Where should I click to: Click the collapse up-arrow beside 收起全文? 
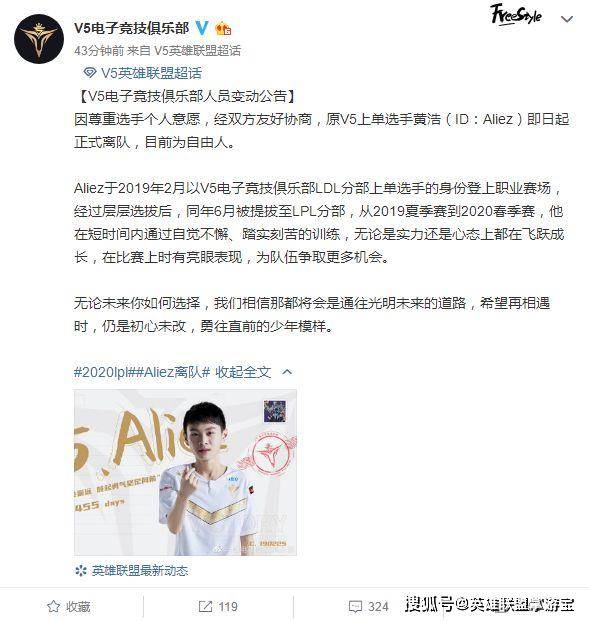pyautogui.click(x=287, y=372)
